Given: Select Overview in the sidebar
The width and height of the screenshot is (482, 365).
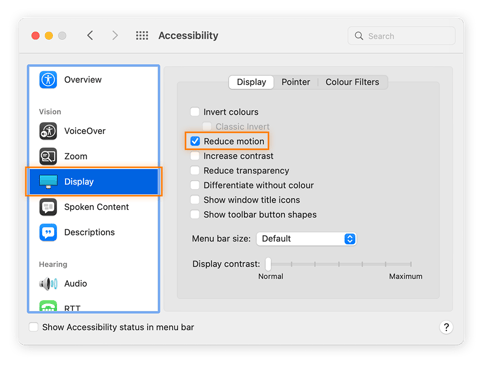Looking at the screenshot, I should tap(93, 80).
